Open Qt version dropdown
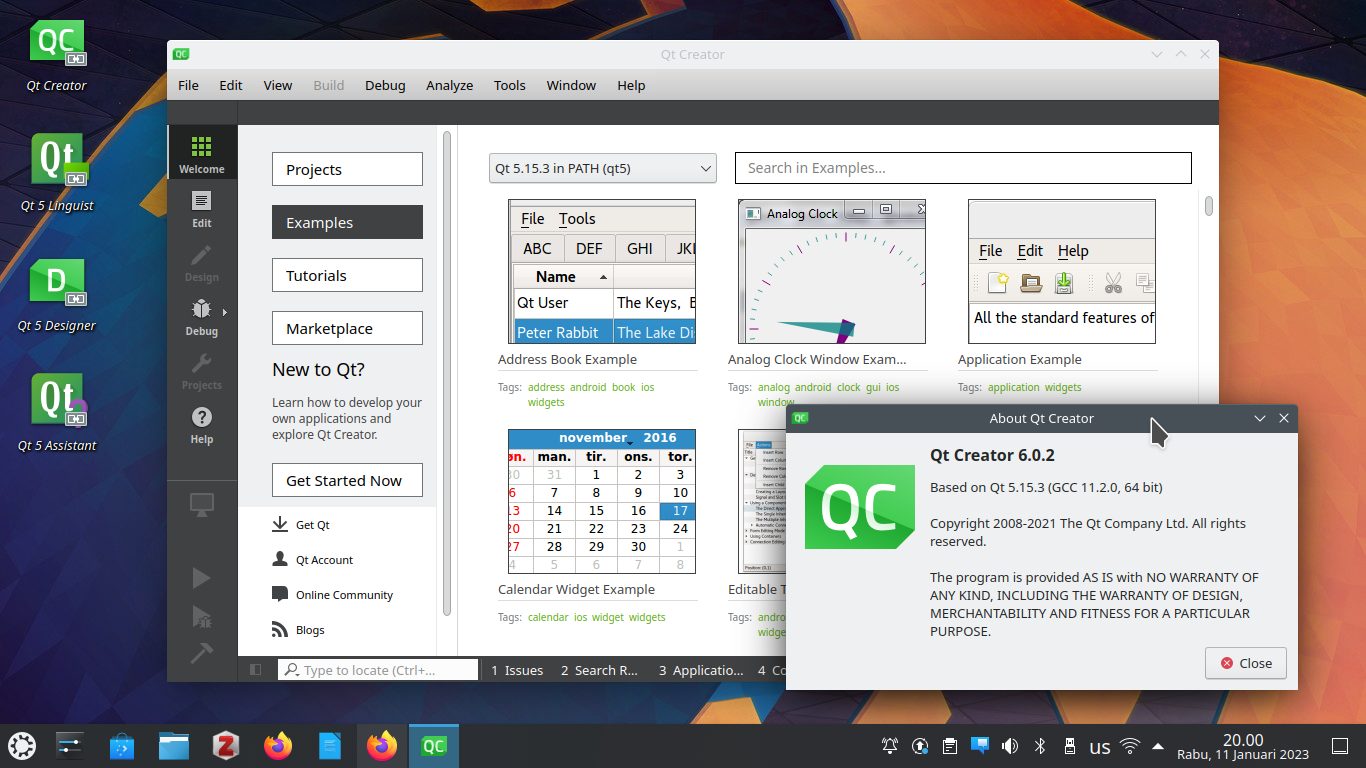The width and height of the screenshot is (1366, 768). [x=603, y=168]
